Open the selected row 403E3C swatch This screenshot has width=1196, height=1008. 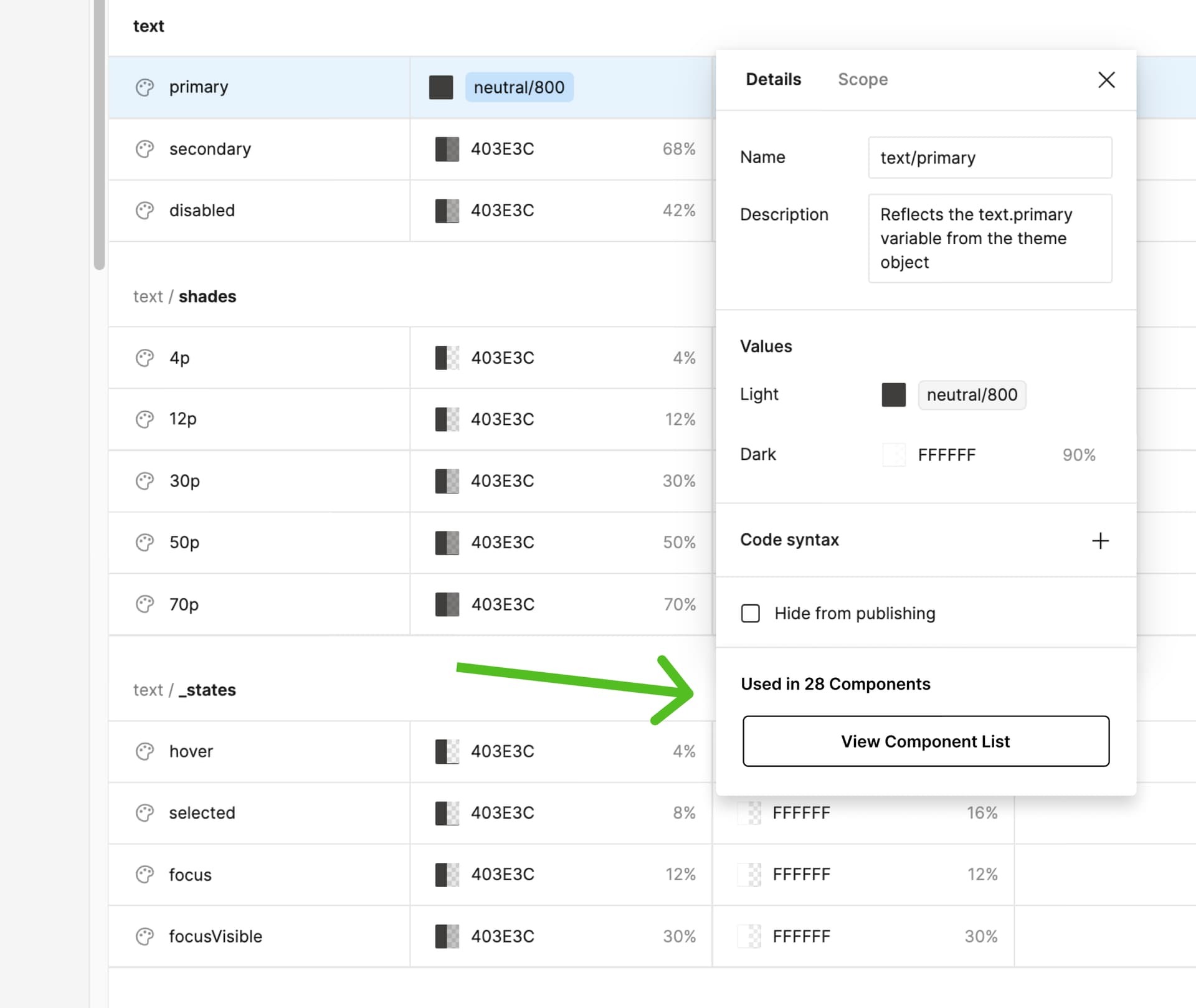click(x=447, y=812)
